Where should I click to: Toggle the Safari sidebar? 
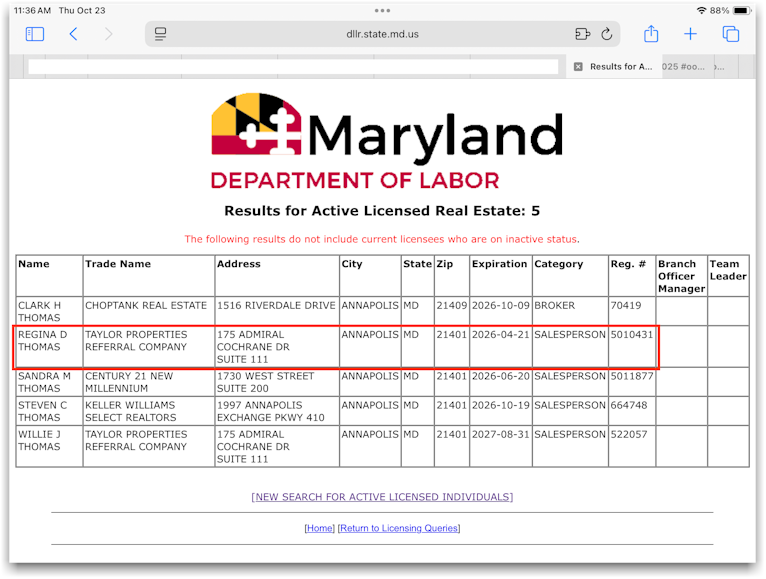pos(35,34)
